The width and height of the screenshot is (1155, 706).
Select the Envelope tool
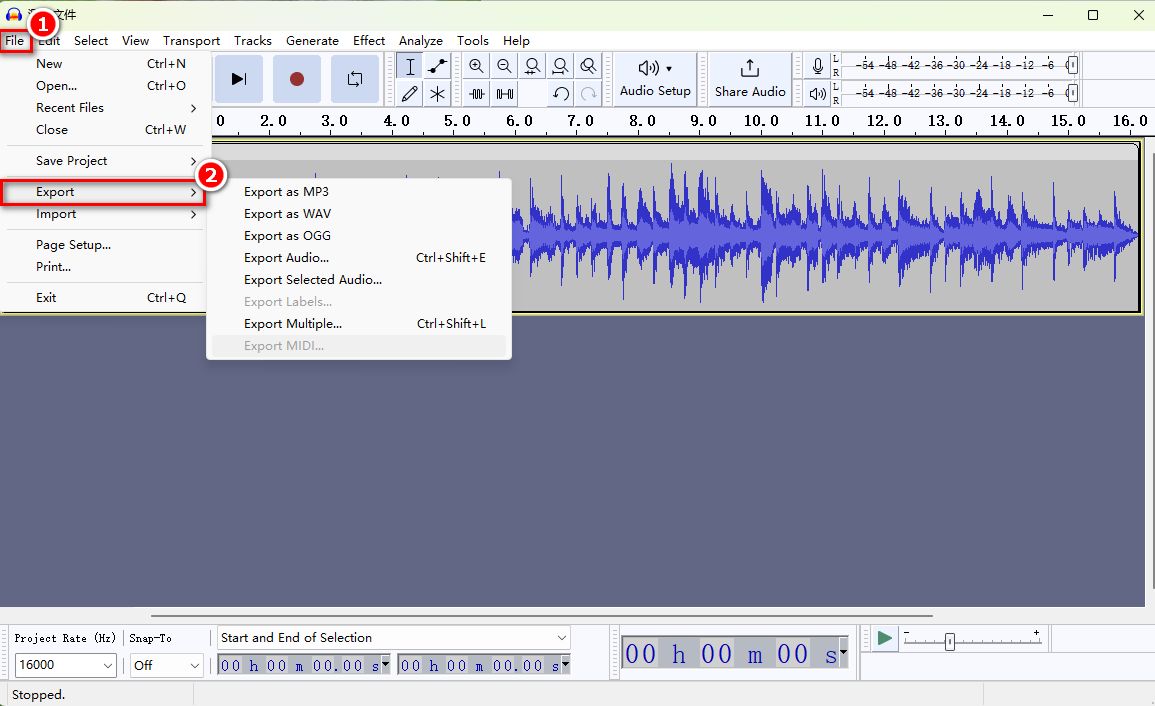click(x=438, y=66)
